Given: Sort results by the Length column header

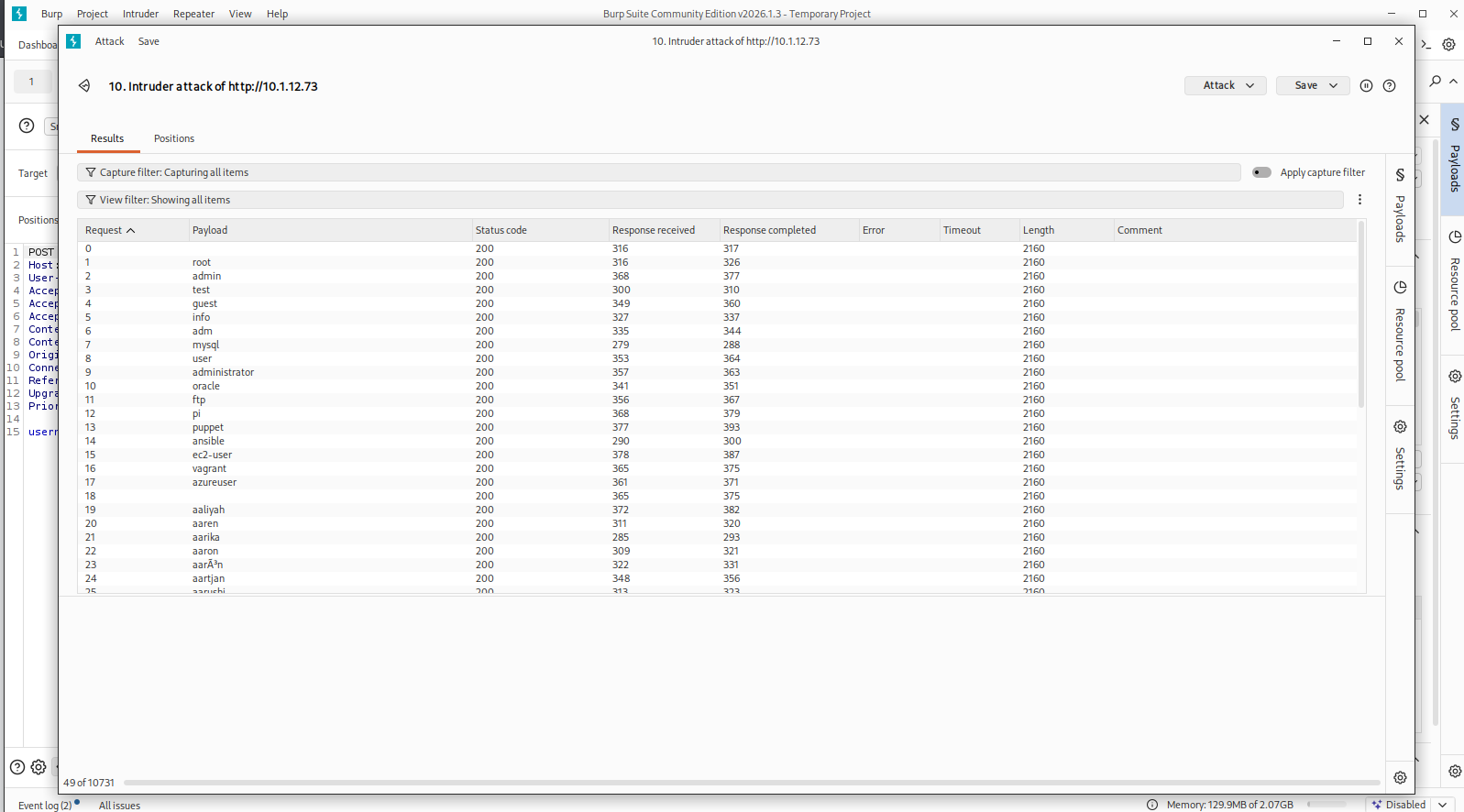Looking at the screenshot, I should click(1039, 230).
